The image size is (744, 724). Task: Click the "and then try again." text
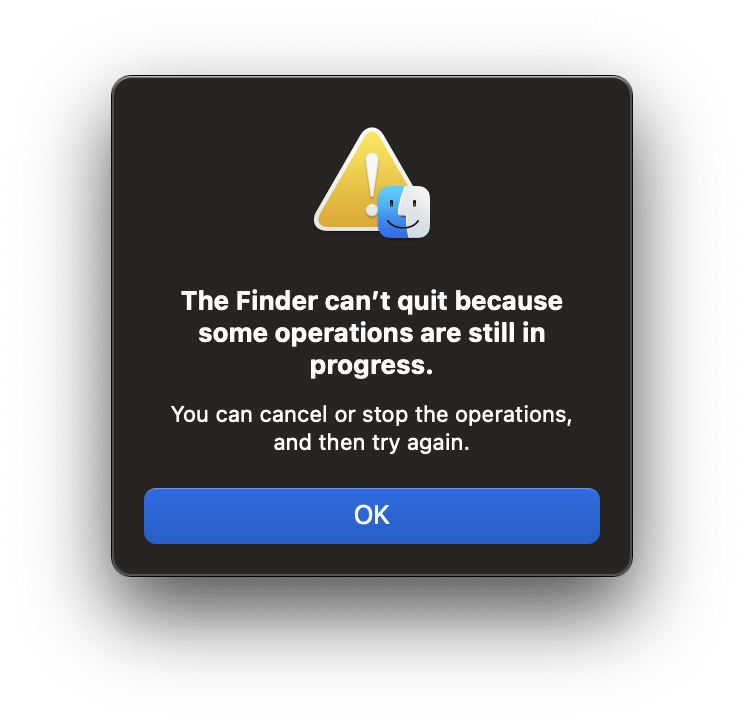click(372, 443)
